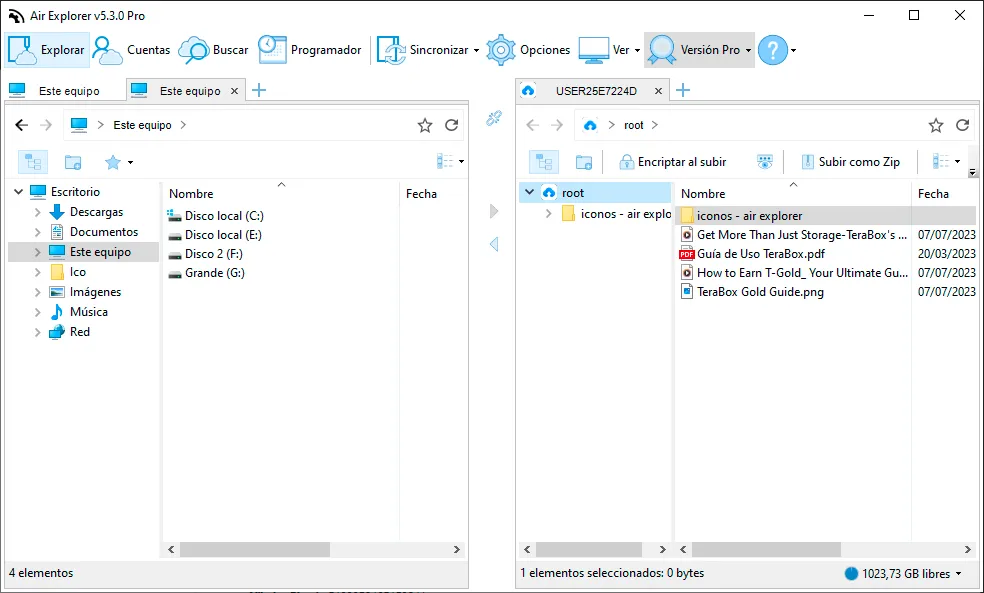Create new folder in left pane
Viewport: 984px width, 593px height.
[73, 163]
